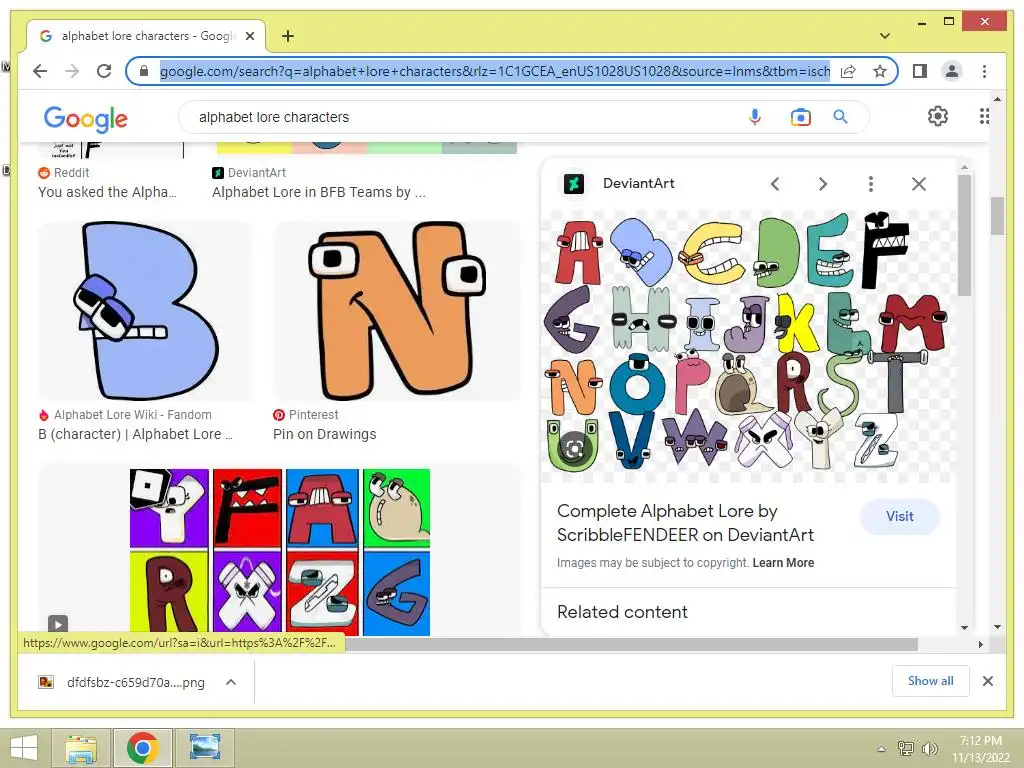The width and height of the screenshot is (1024, 768).
Task: Click the horizontal scrollbar thumb
Action: coord(630,645)
